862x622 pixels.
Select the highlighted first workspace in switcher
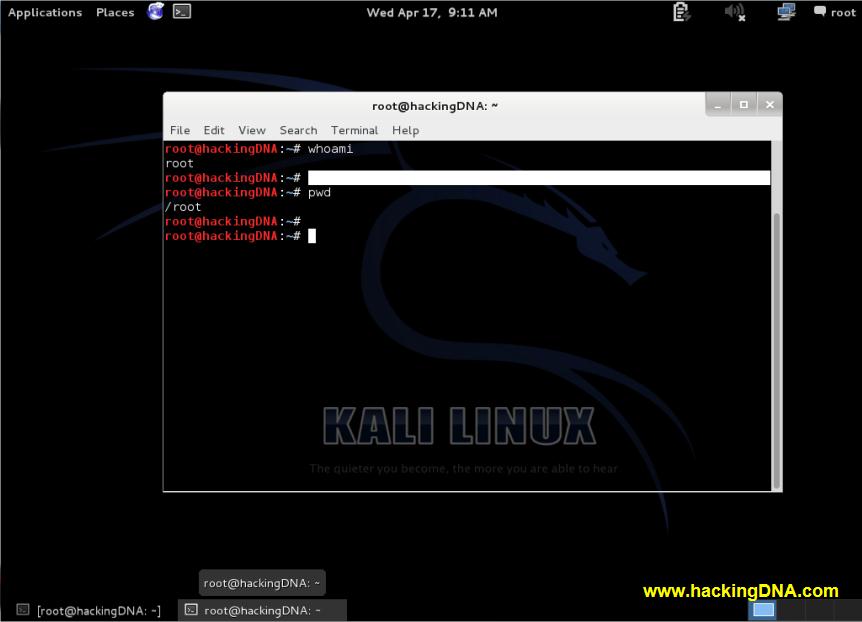pos(763,610)
